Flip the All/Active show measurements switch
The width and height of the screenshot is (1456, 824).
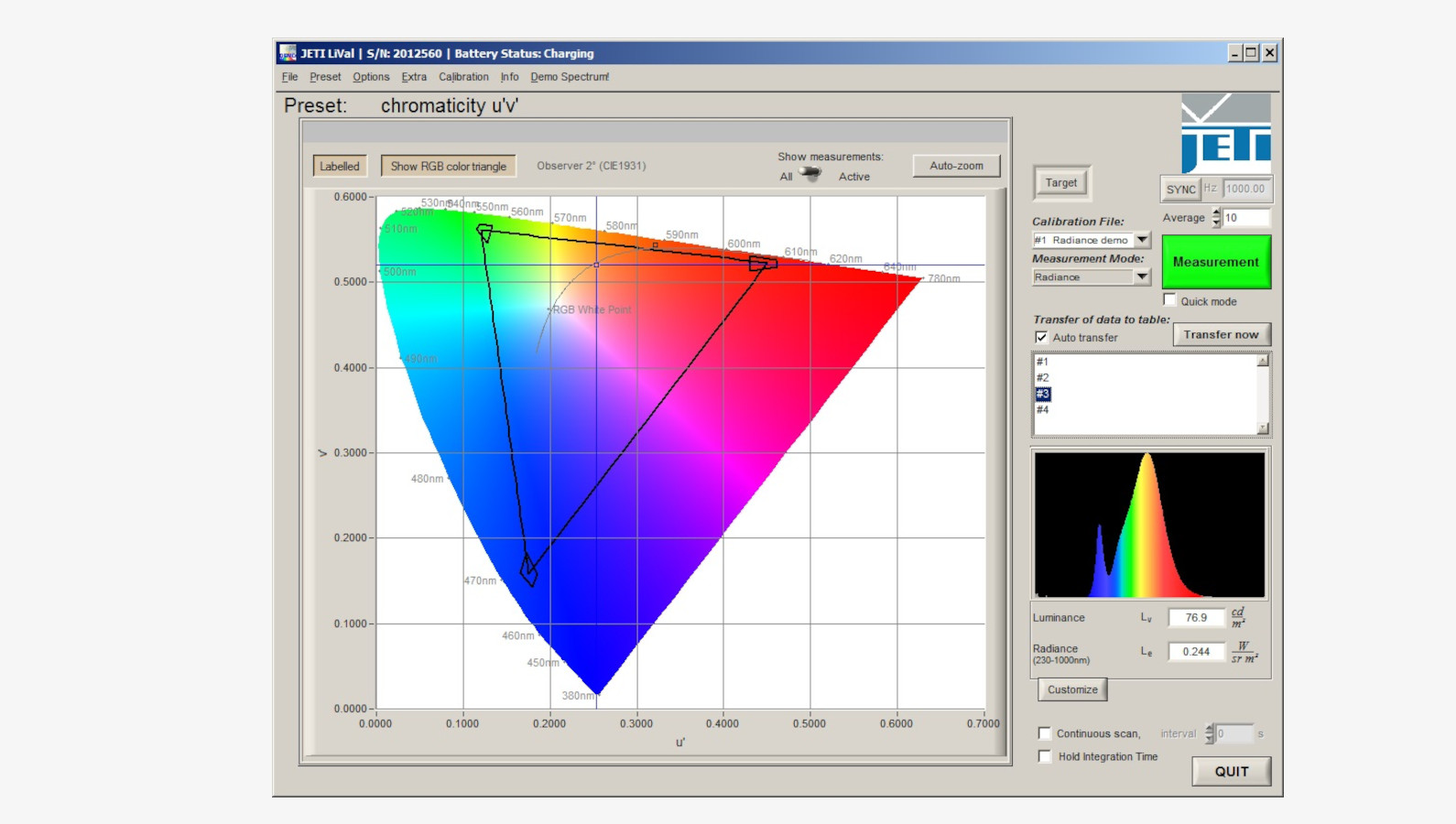coord(810,174)
